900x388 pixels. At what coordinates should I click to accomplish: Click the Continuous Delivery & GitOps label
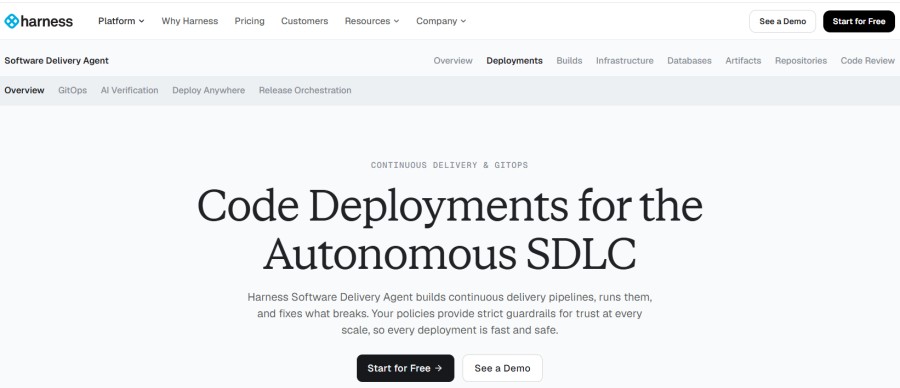(449, 165)
